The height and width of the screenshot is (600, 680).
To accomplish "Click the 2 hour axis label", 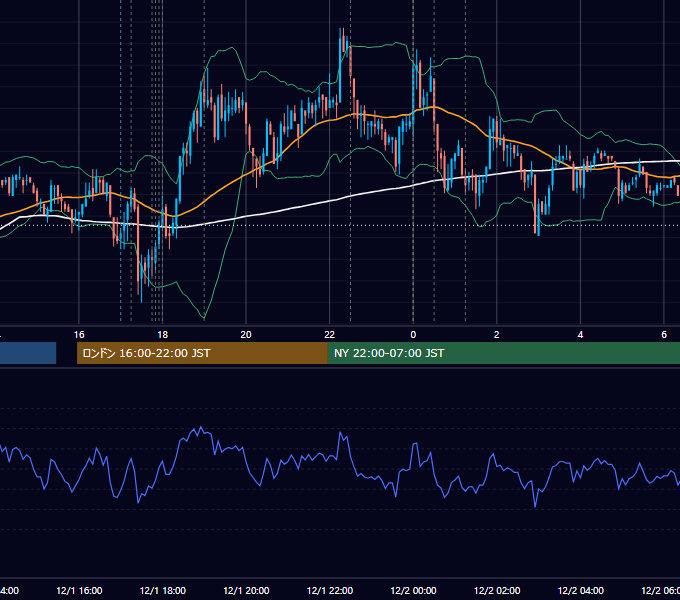I will [497, 335].
